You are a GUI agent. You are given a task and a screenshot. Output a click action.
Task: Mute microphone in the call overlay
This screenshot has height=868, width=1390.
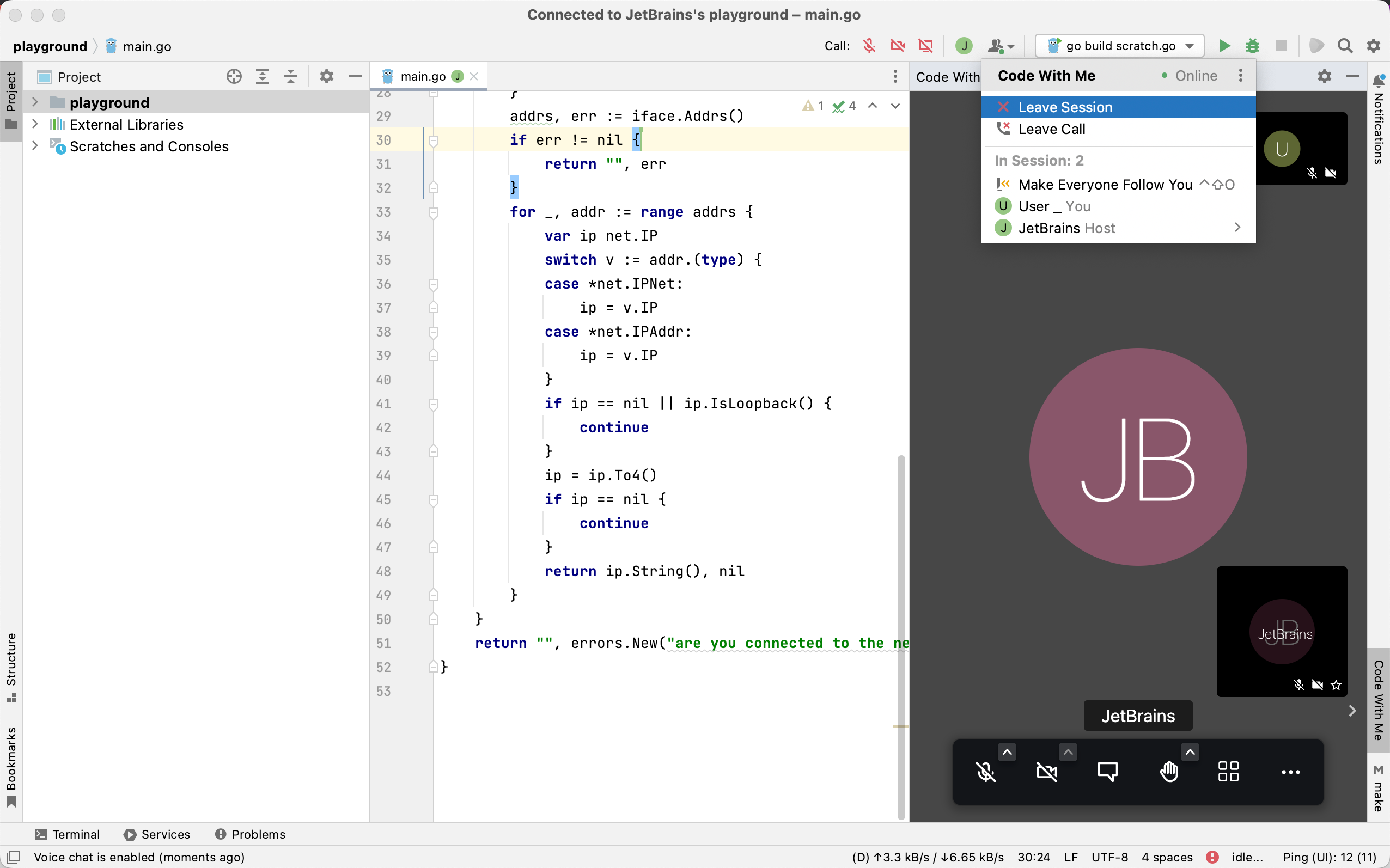click(x=986, y=772)
